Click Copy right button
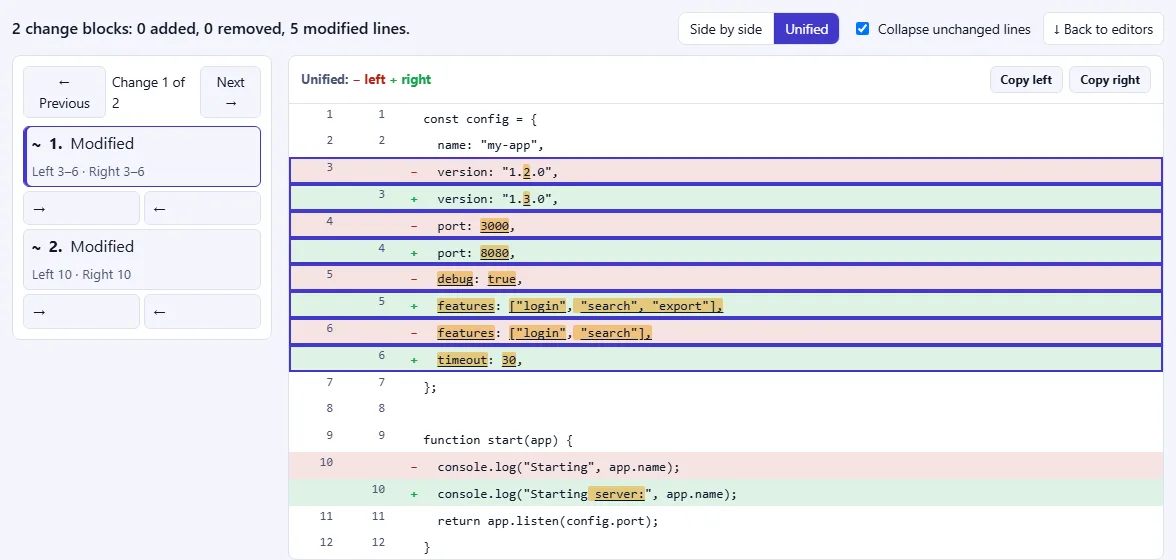 (1110, 79)
